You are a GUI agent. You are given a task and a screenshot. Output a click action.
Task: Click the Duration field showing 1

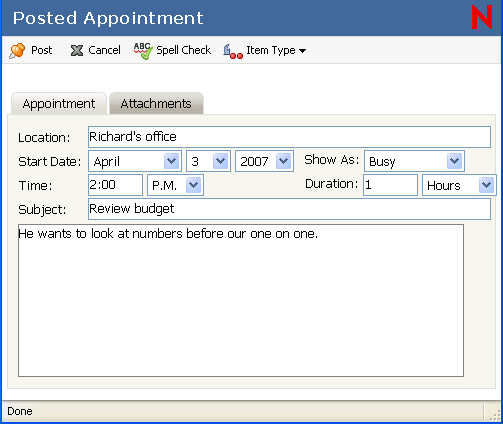390,185
